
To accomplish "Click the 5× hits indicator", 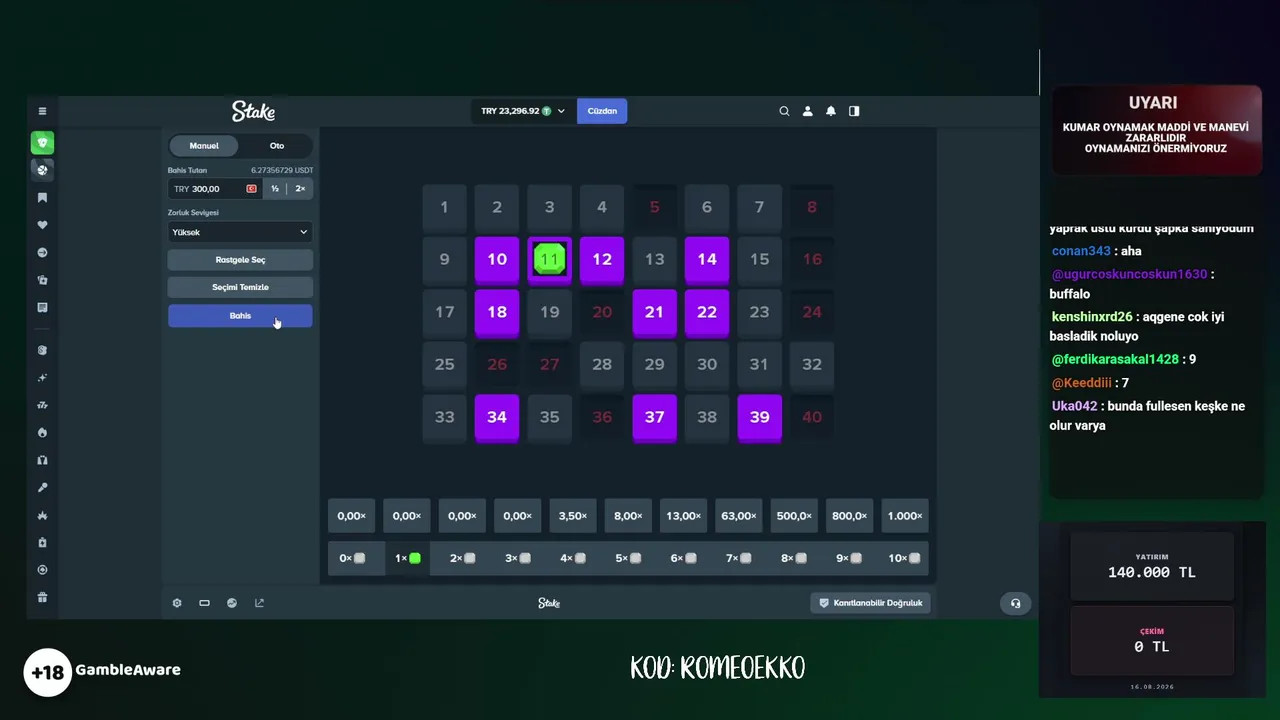I will pos(628,558).
